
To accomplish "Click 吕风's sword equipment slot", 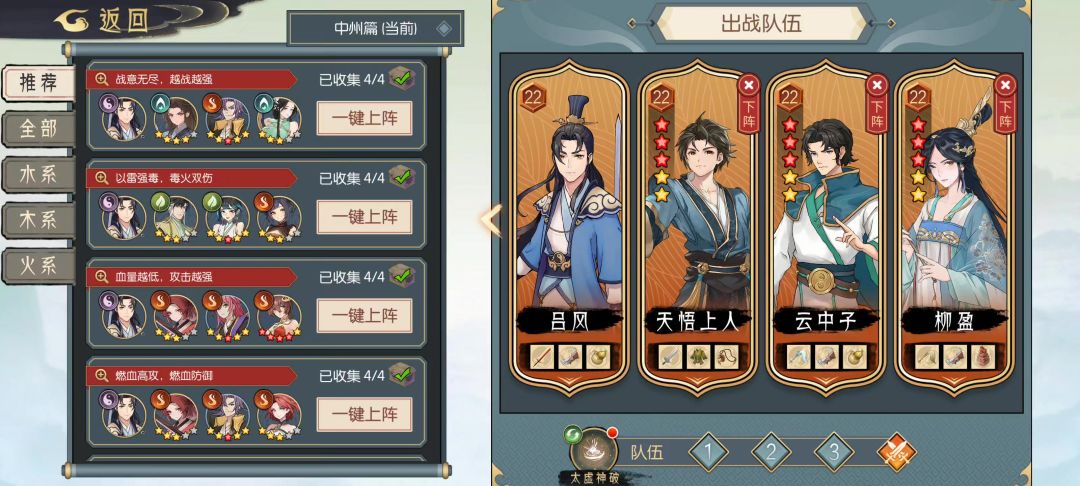I will click(542, 356).
